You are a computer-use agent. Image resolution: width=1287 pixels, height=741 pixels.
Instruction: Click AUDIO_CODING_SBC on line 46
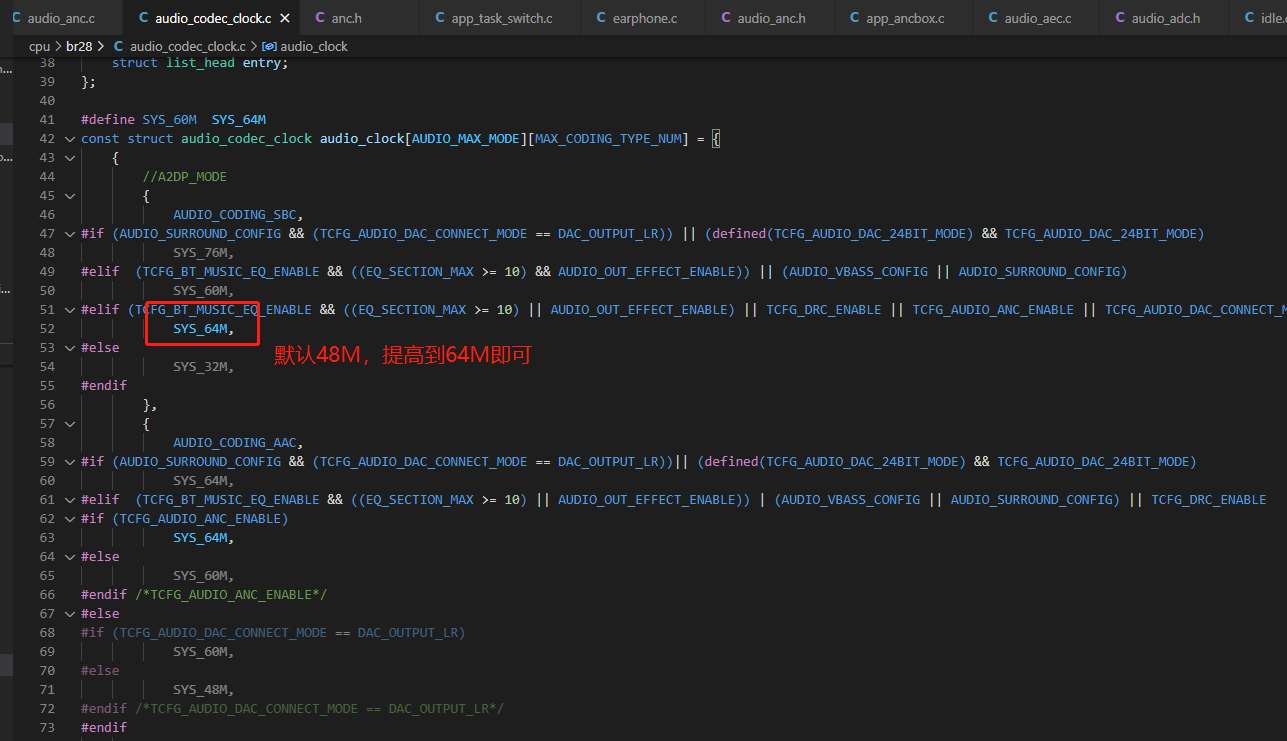(235, 215)
